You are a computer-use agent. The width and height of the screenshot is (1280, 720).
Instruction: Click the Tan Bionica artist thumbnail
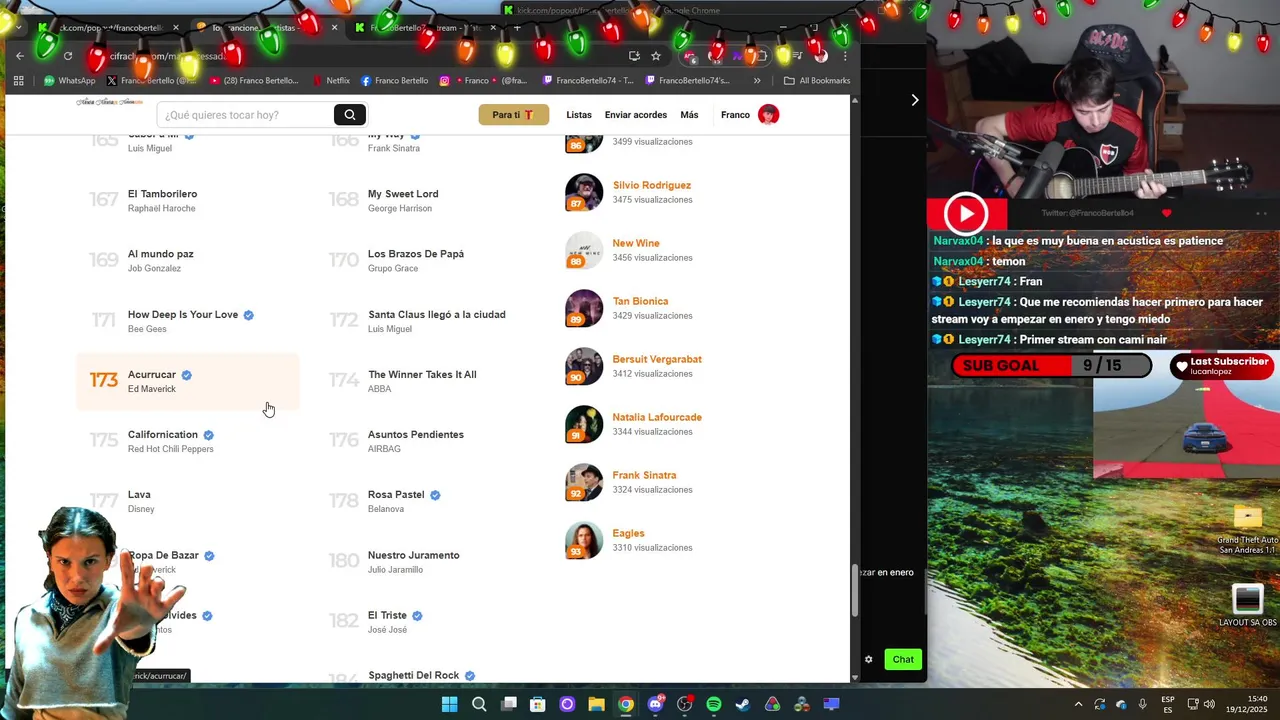(584, 308)
